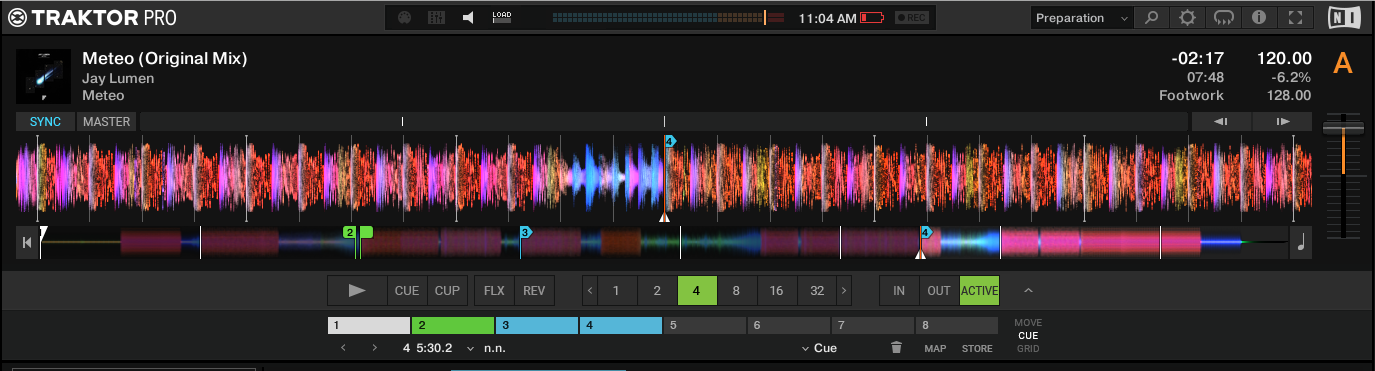
Task: Click the track title Meteo (Original Mix)
Action: tap(165, 58)
